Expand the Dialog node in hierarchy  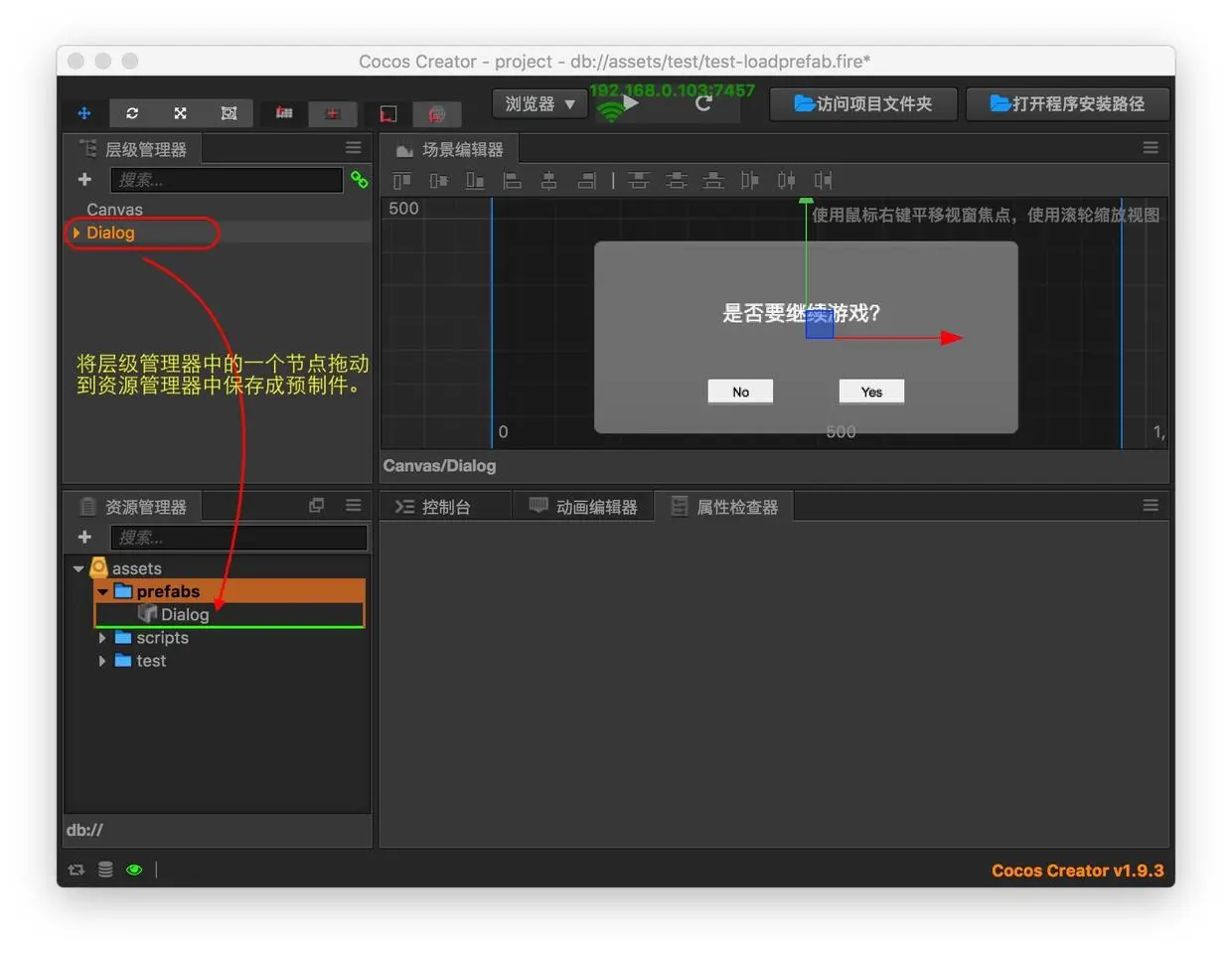tap(77, 233)
